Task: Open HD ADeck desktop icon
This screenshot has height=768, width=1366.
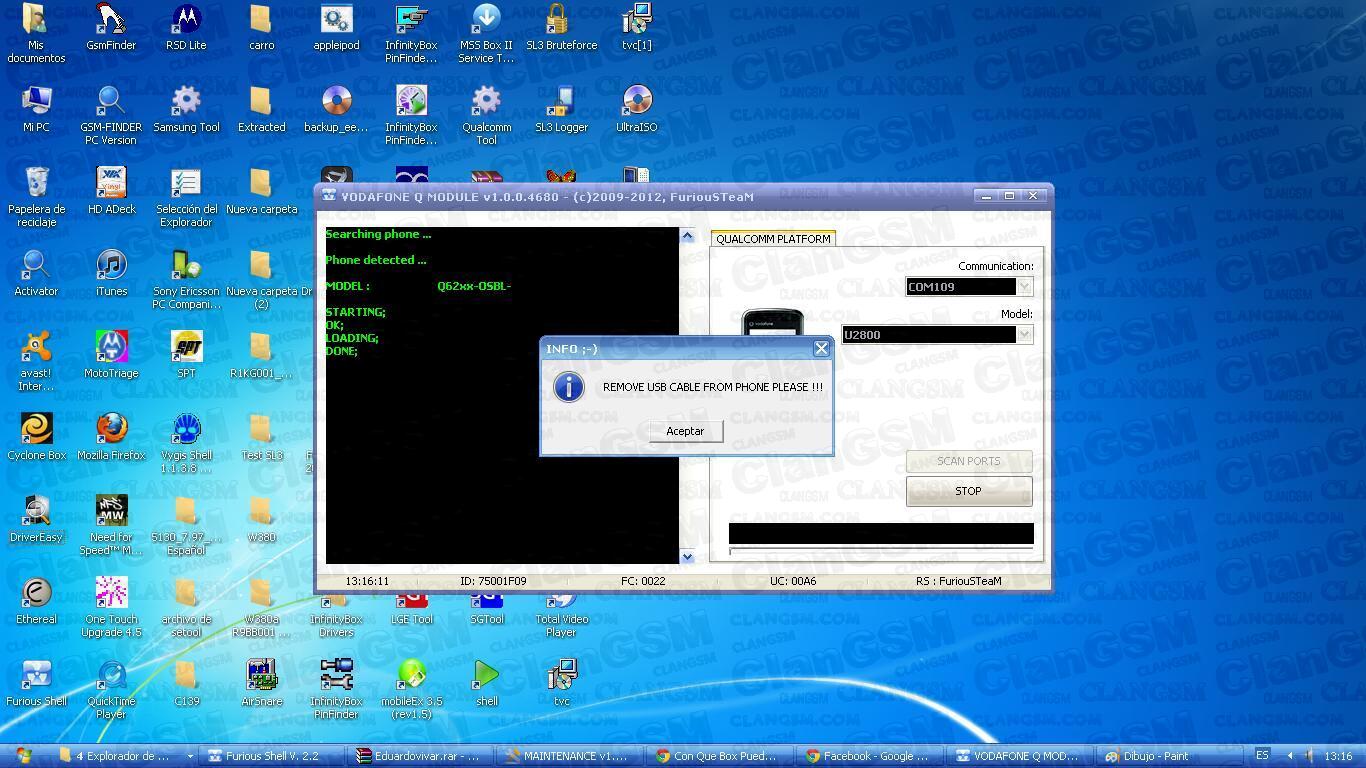Action: (x=111, y=192)
